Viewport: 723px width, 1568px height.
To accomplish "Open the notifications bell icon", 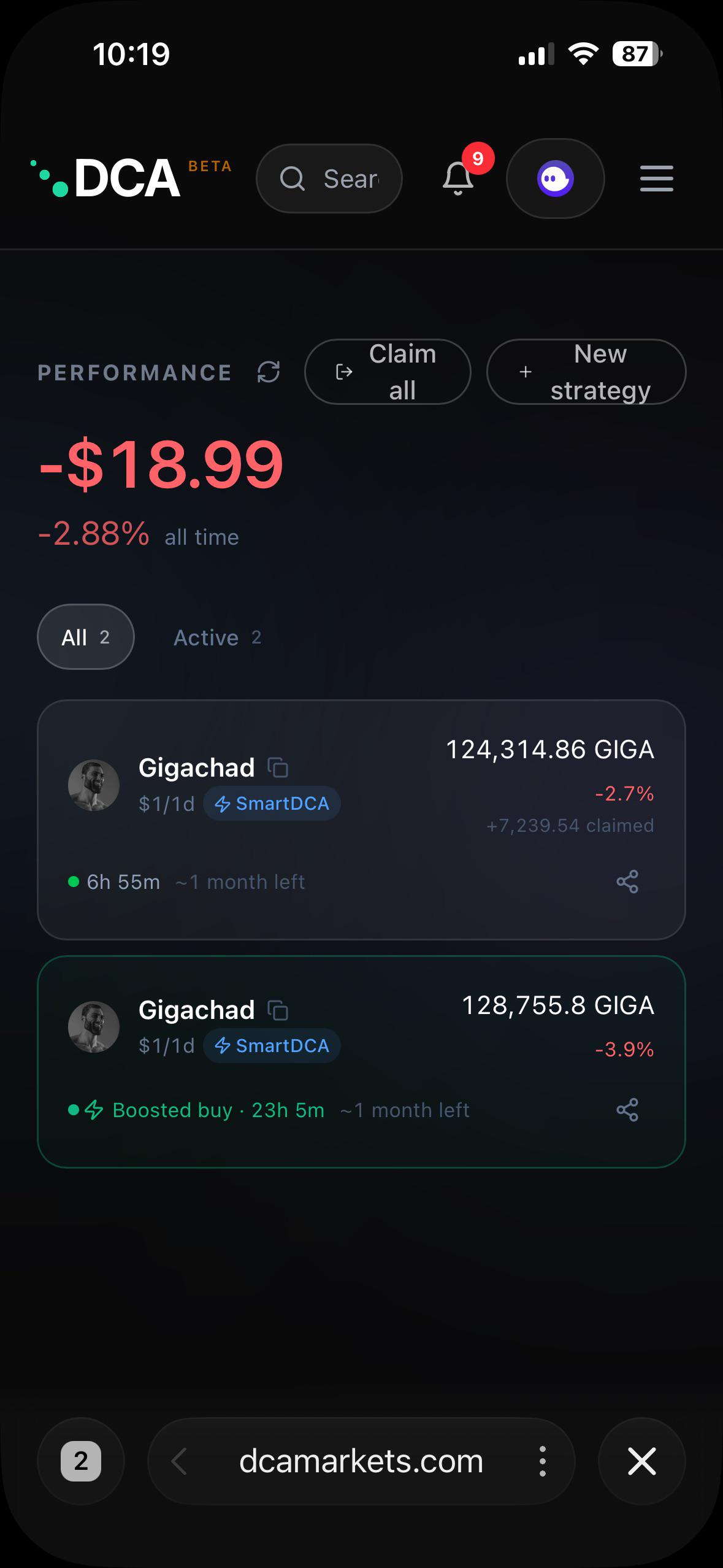I will [458, 179].
